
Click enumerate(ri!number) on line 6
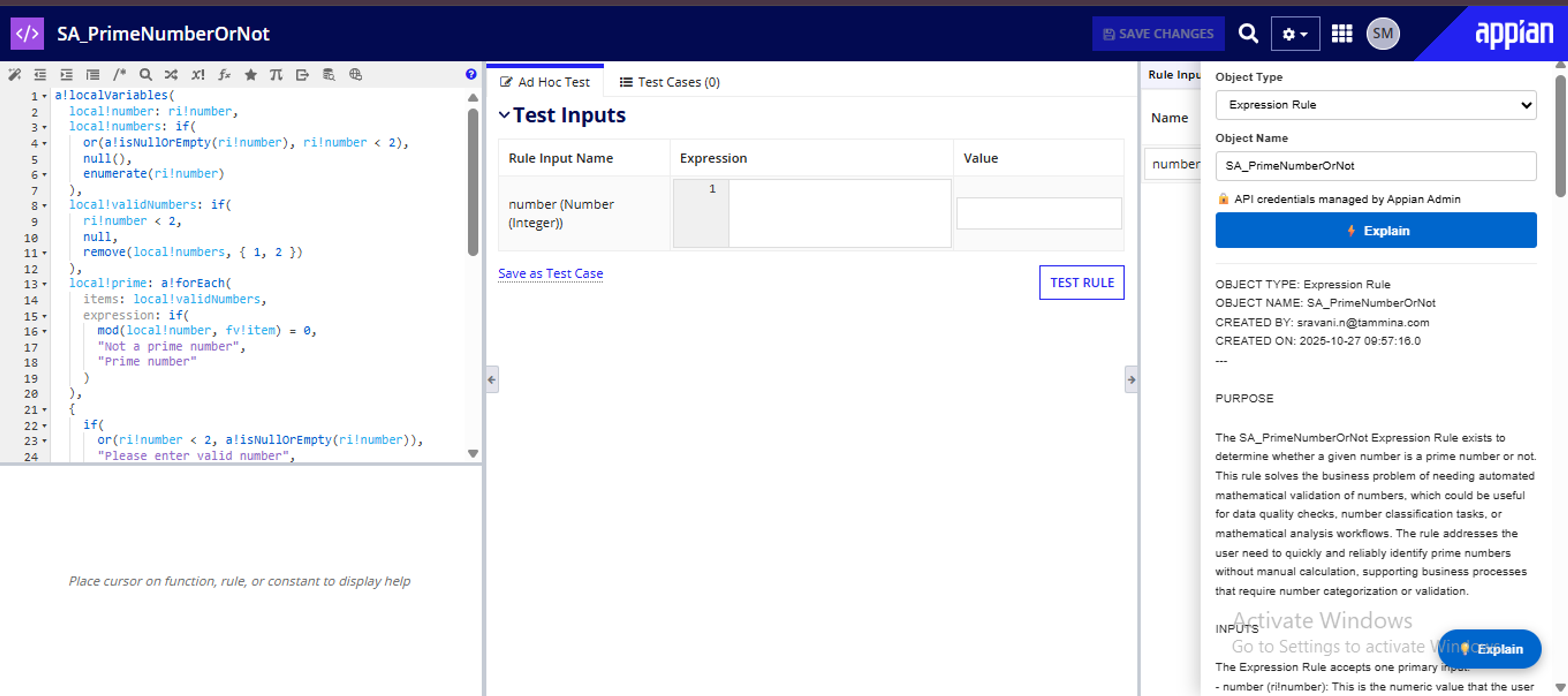pos(154,174)
